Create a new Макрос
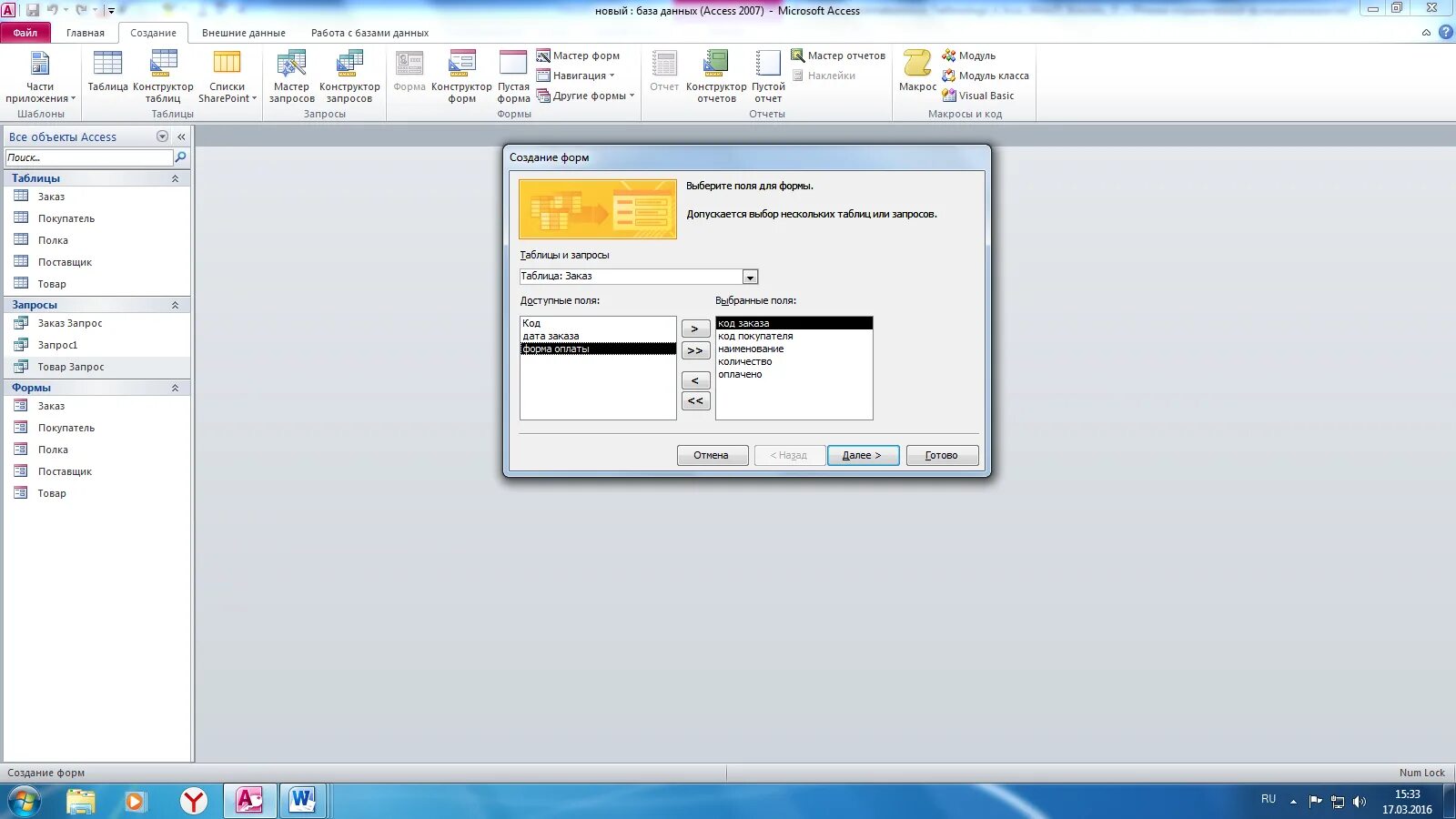 [x=917, y=72]
